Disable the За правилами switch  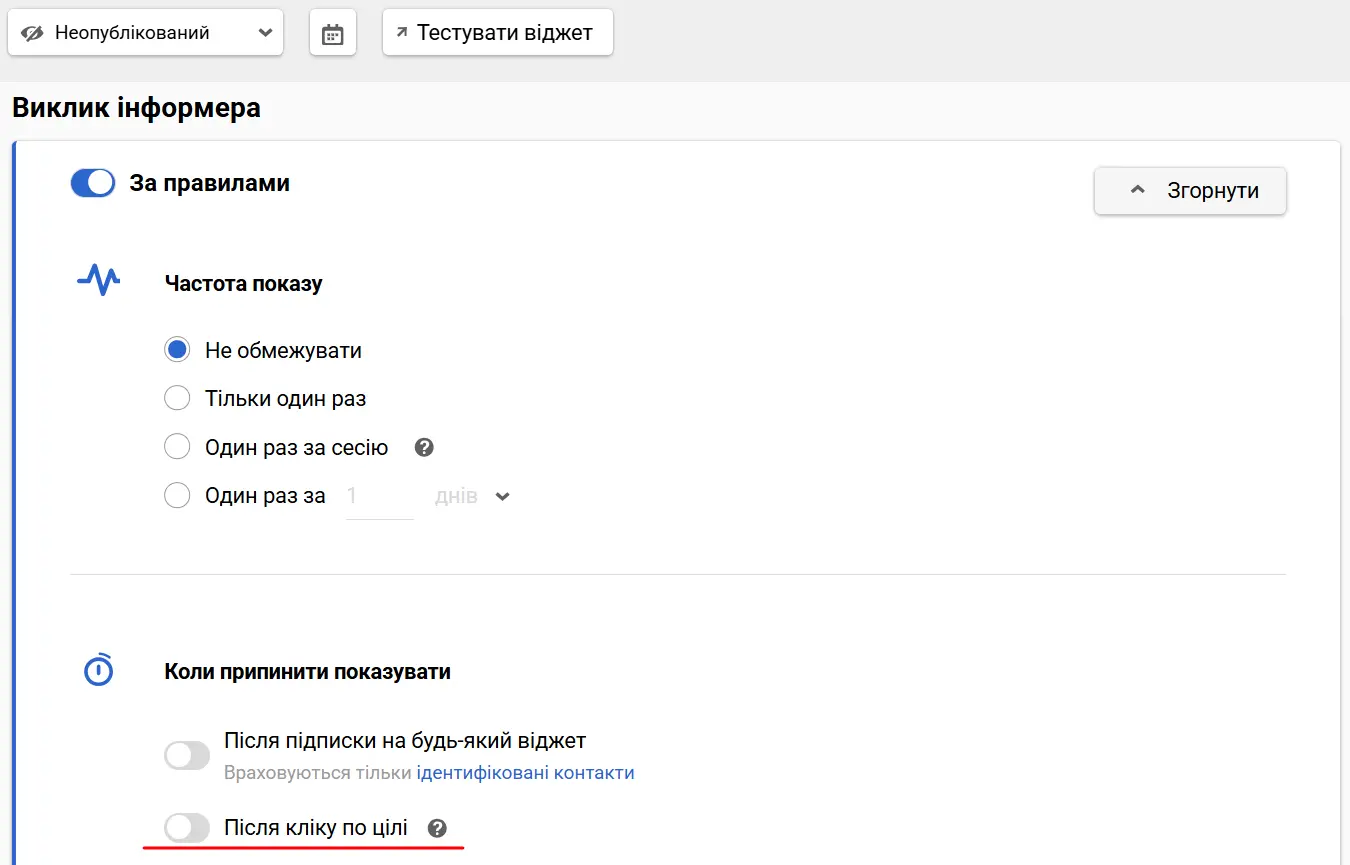[92, 182]
